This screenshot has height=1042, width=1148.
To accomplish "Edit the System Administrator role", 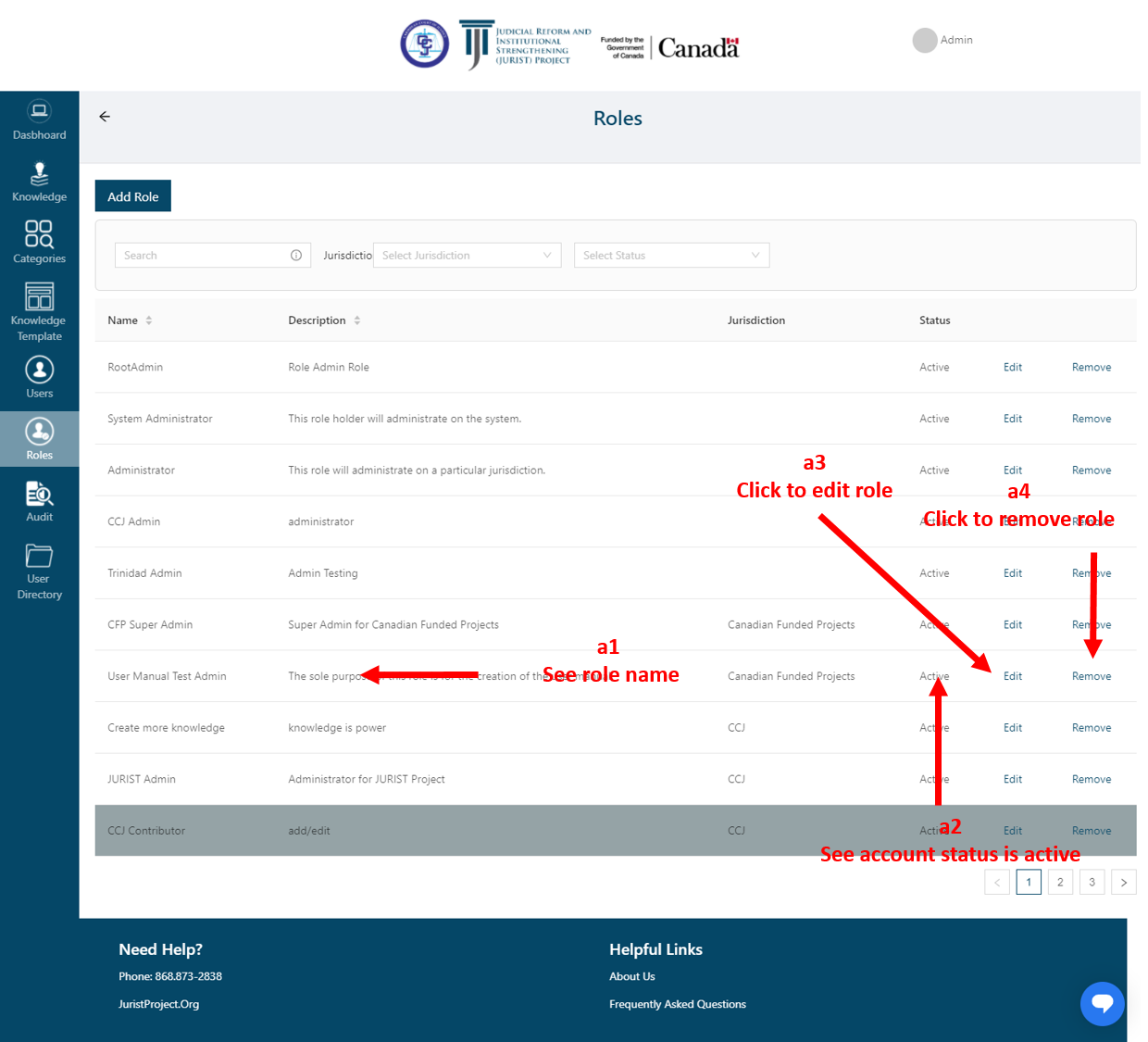I will pos(1013,419).
